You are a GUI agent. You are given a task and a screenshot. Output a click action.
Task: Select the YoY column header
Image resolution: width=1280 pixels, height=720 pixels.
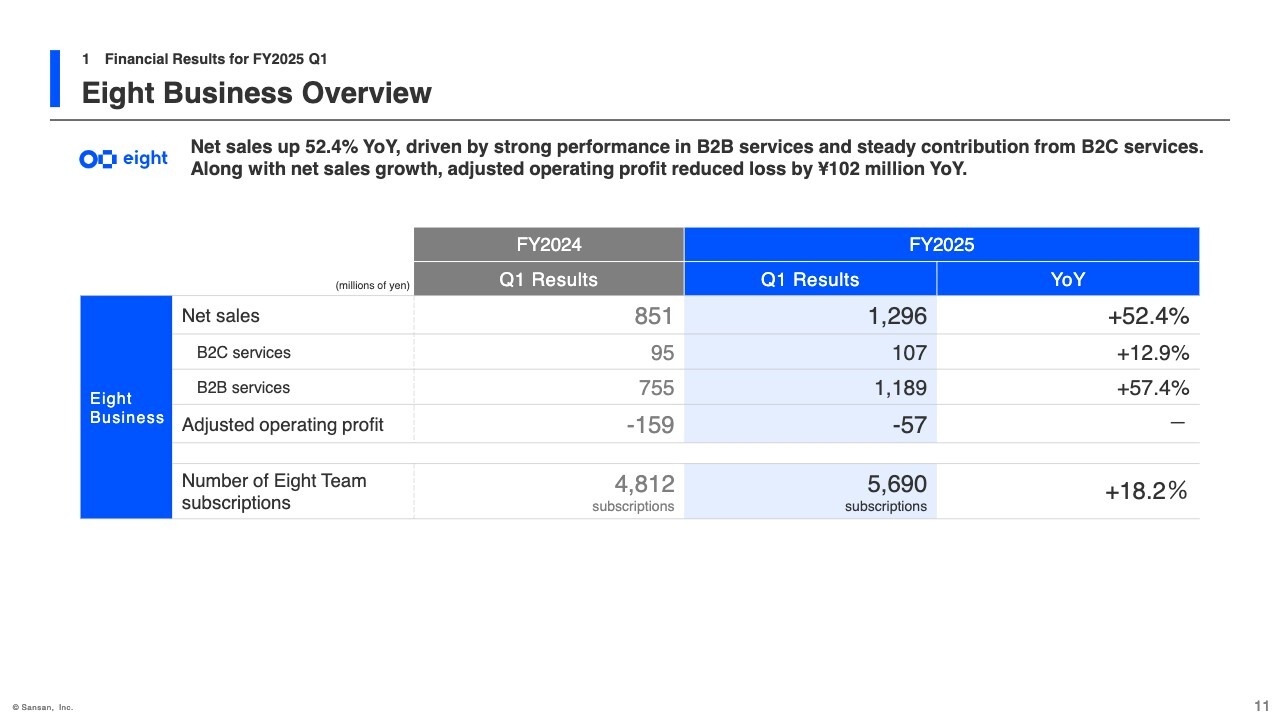1067,279
